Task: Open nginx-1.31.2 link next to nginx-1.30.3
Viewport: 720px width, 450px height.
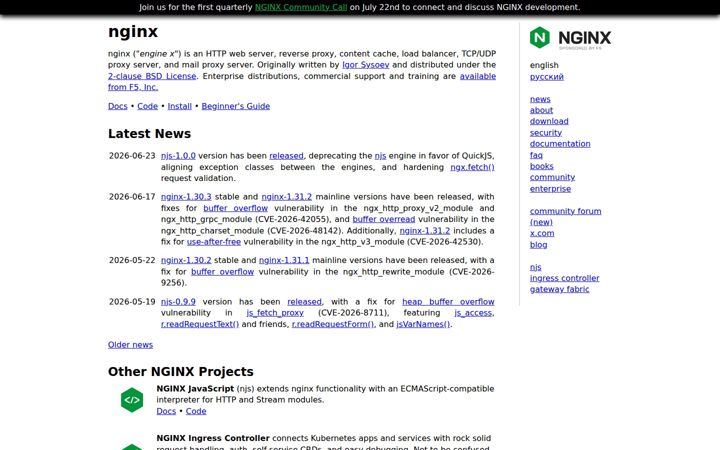Action: tap(287, 197)
